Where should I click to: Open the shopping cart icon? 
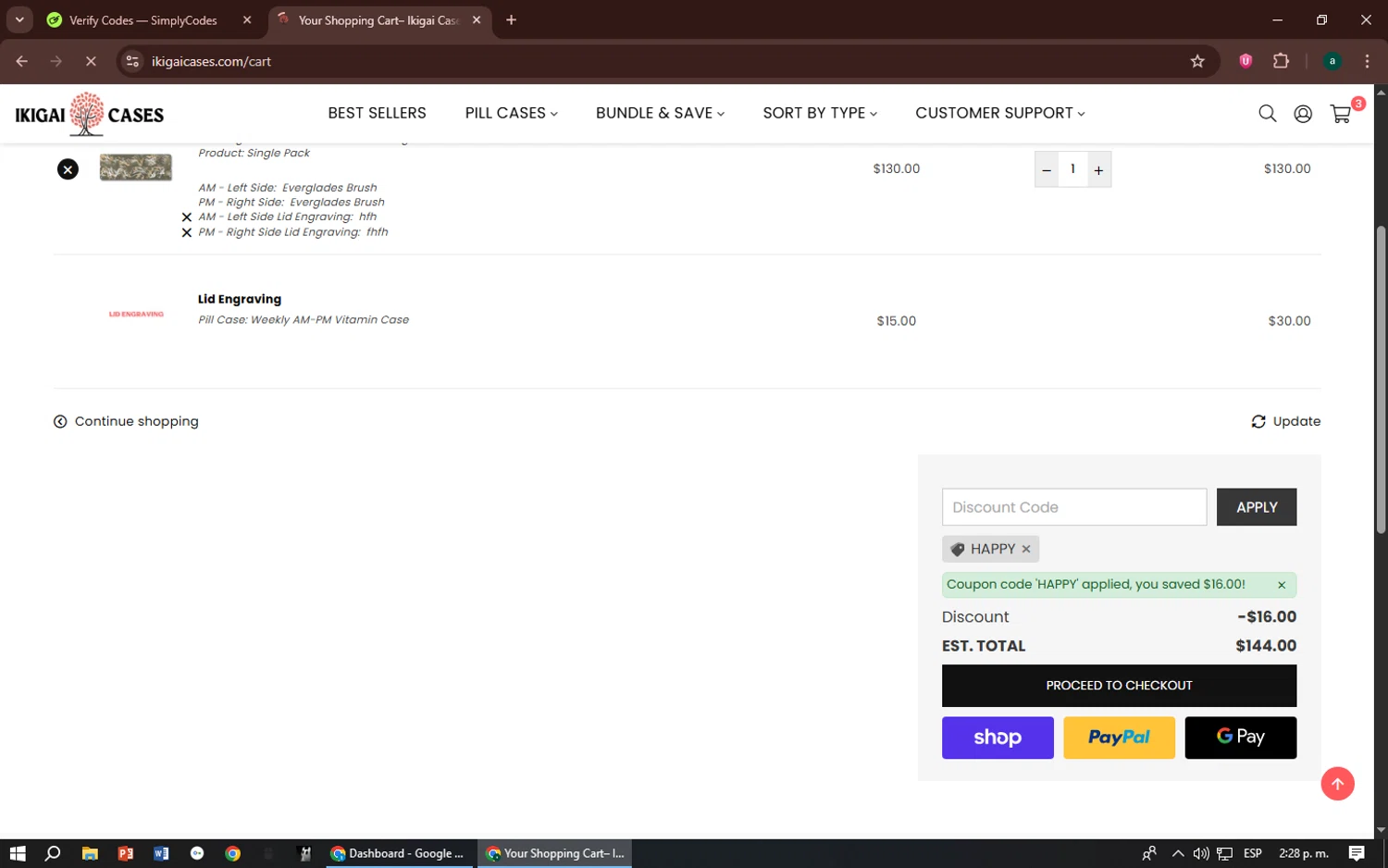[x=1340, y=114]
